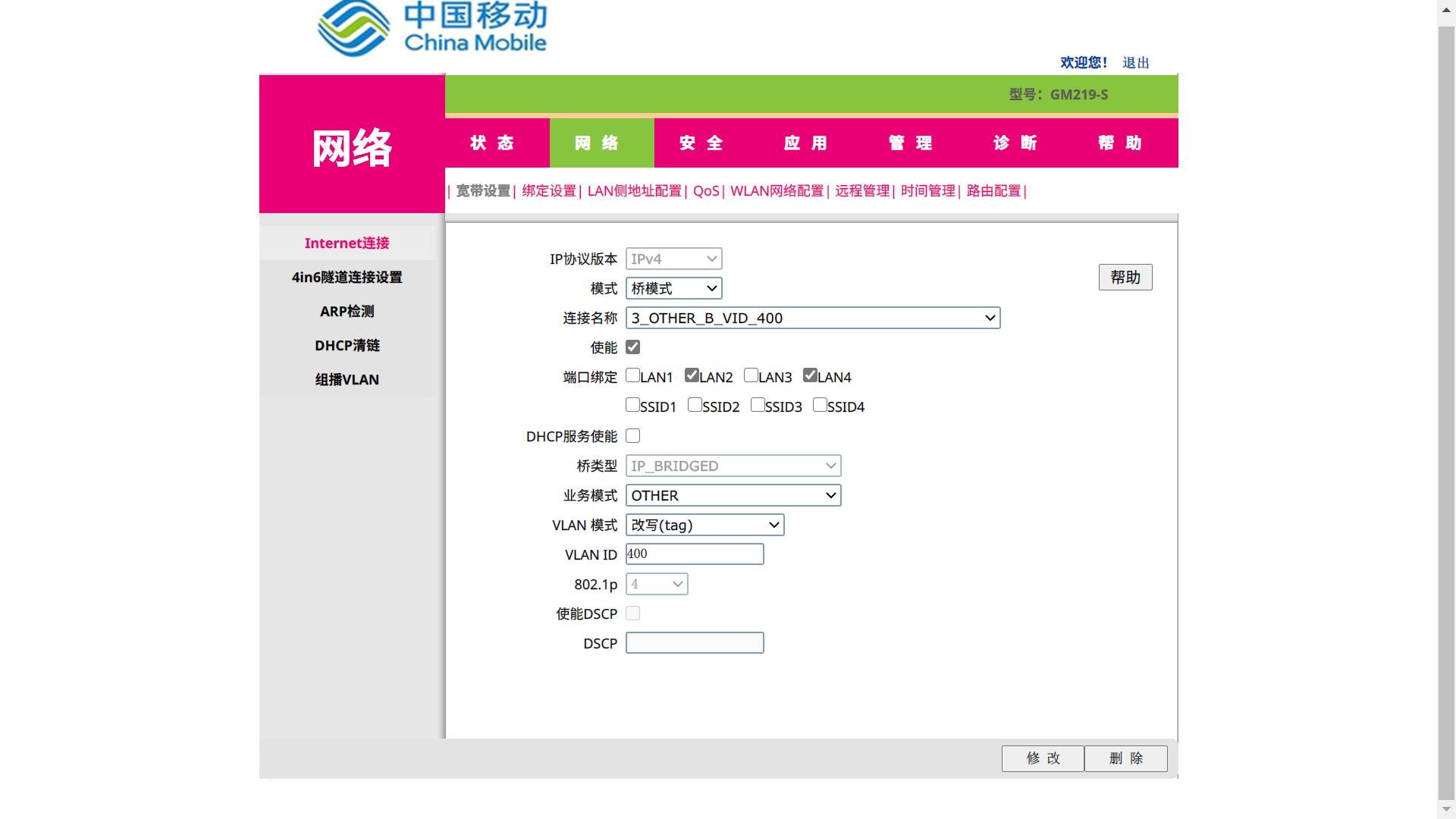Switch to the 状态 status tab

pos(493,143)
